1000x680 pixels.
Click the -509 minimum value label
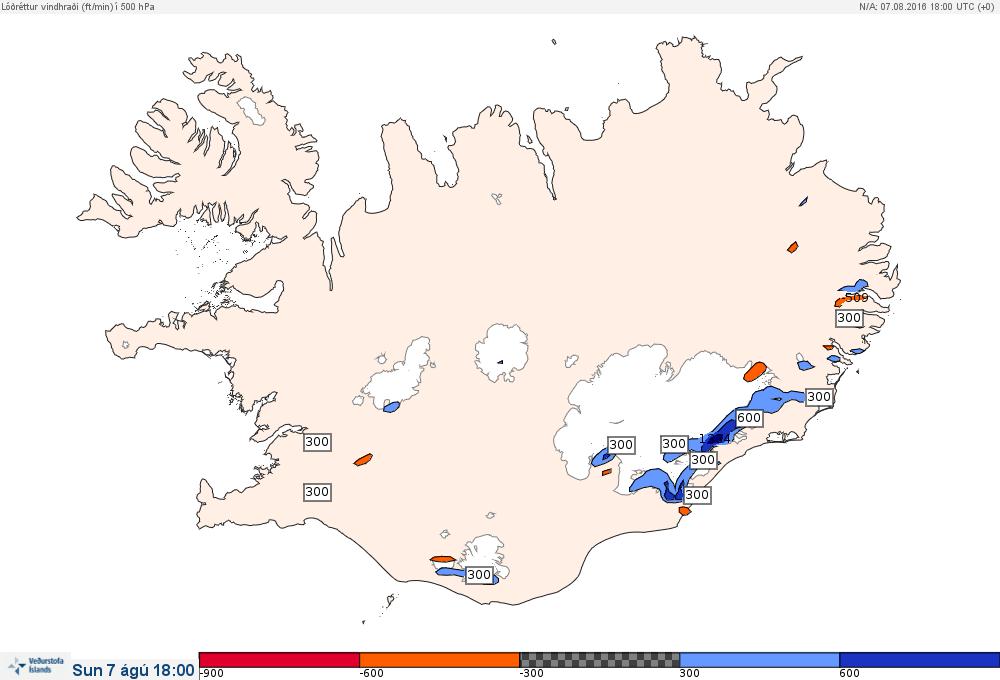(x=855, y=298)
